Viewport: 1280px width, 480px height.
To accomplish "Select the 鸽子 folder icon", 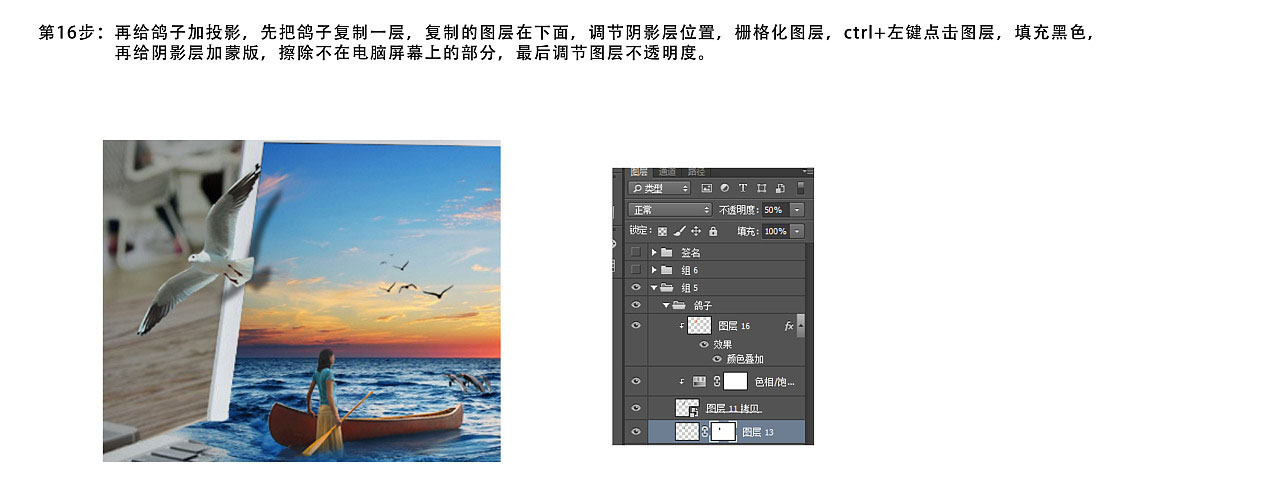I will pos(679,304).
